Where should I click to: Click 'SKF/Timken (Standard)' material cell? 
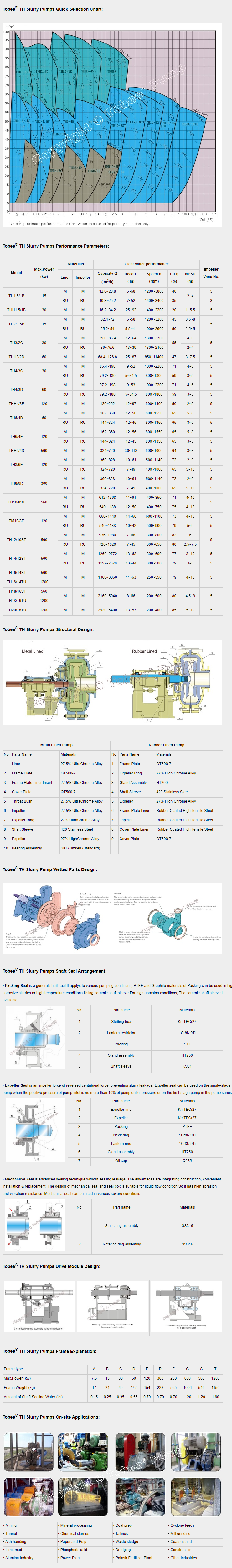click(80, 848)
